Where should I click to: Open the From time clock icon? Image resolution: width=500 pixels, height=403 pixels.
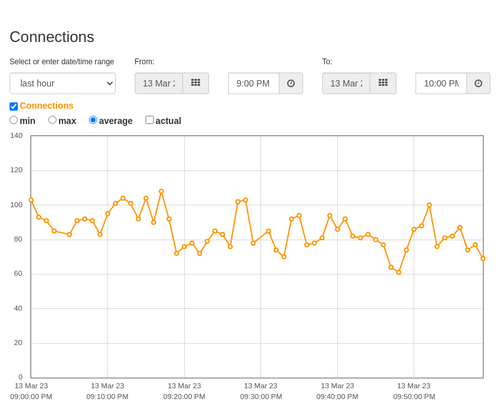pos(291,83)
